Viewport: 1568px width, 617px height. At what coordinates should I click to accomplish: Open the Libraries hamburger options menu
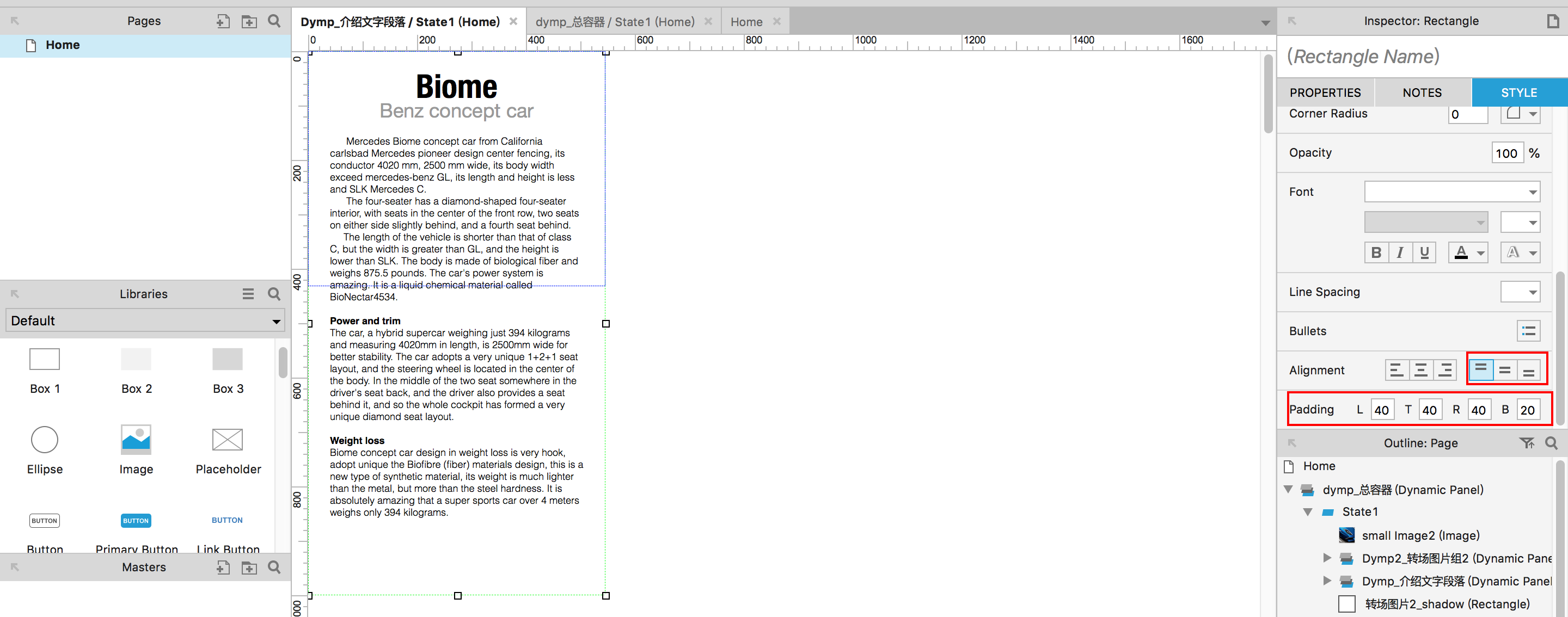(x=248, y=294)
